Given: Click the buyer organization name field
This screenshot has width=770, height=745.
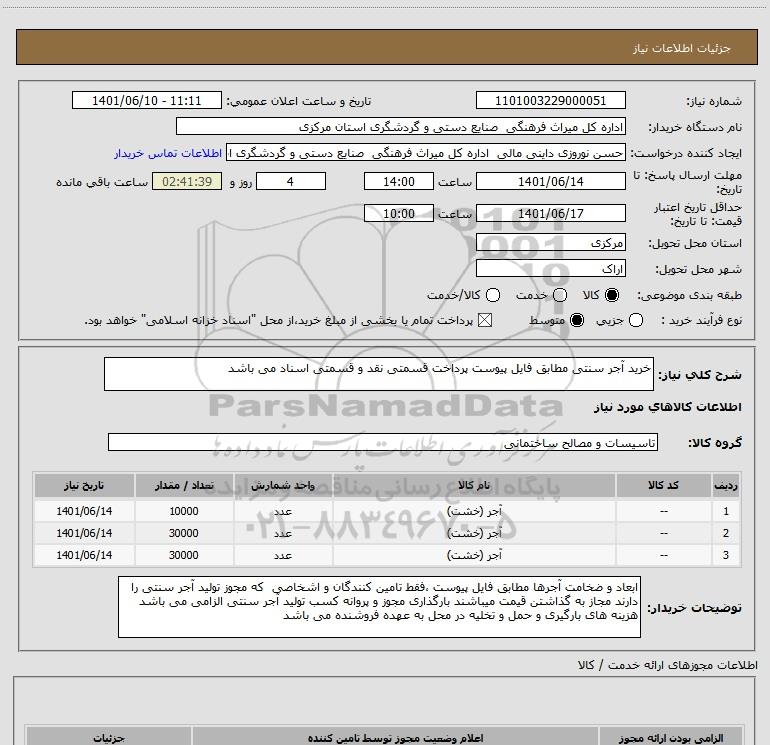Looking at the screenshot, I should [x=401, y=127].
